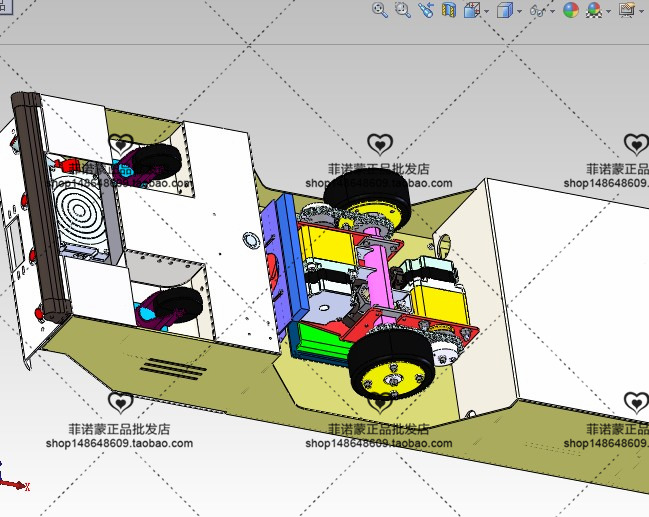Click the Previous View icon
649x517 pixels.
425,10
